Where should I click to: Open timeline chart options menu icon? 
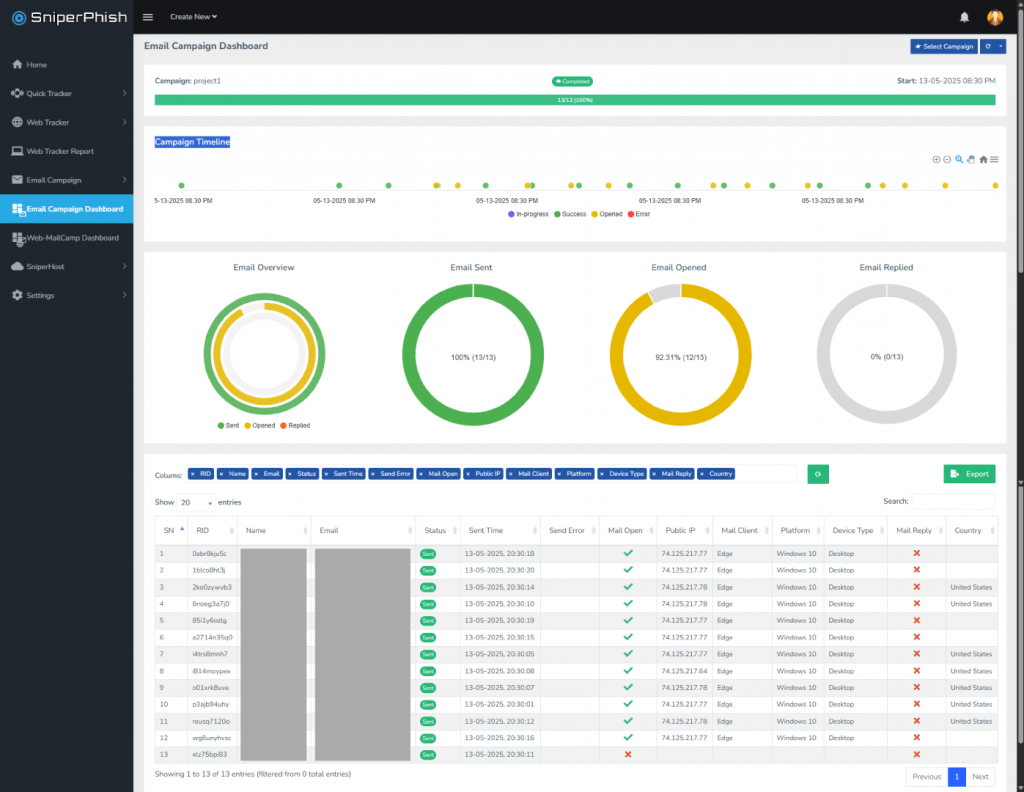point(994,159)
